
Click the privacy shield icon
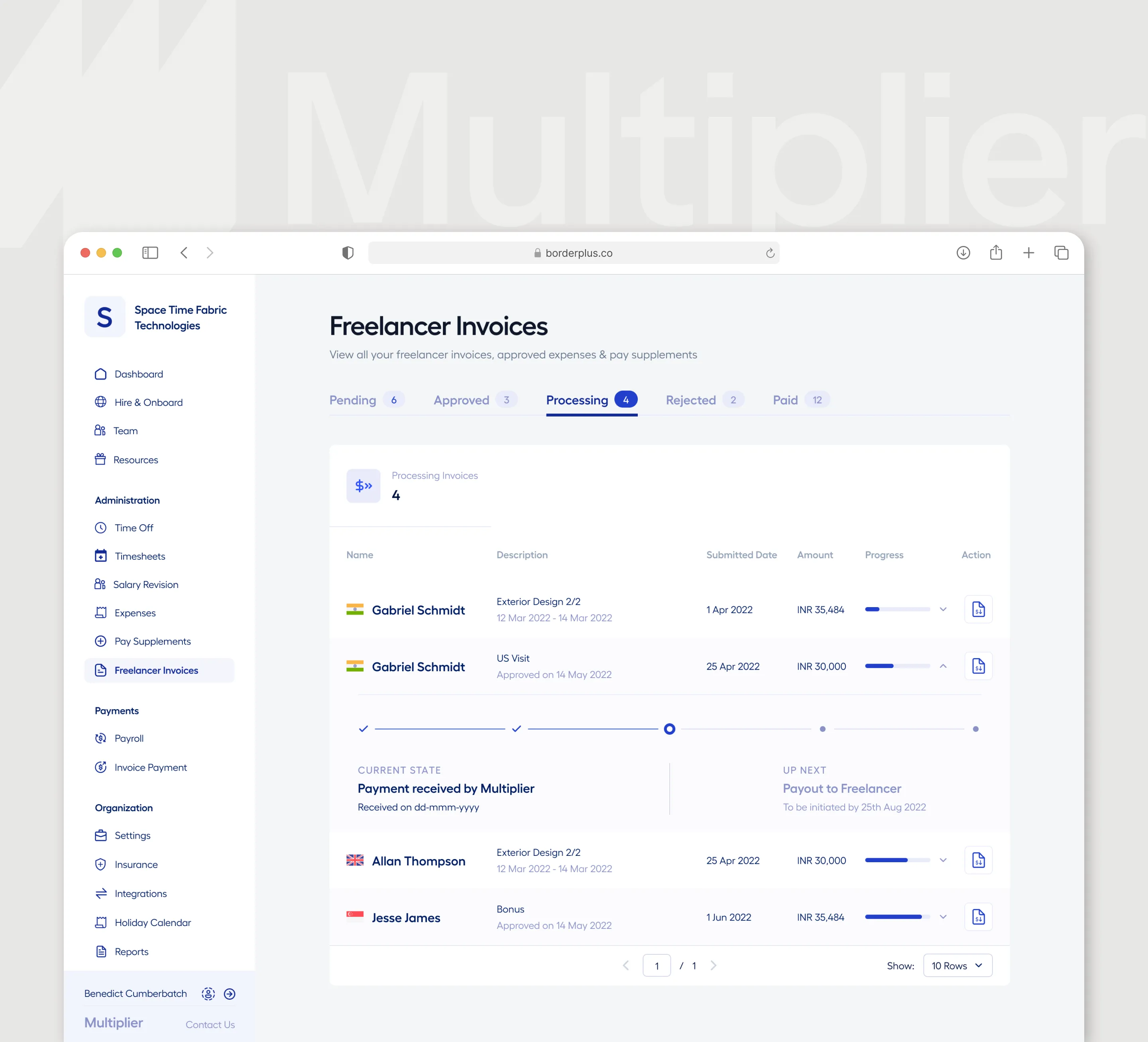[x=348, y=253]
